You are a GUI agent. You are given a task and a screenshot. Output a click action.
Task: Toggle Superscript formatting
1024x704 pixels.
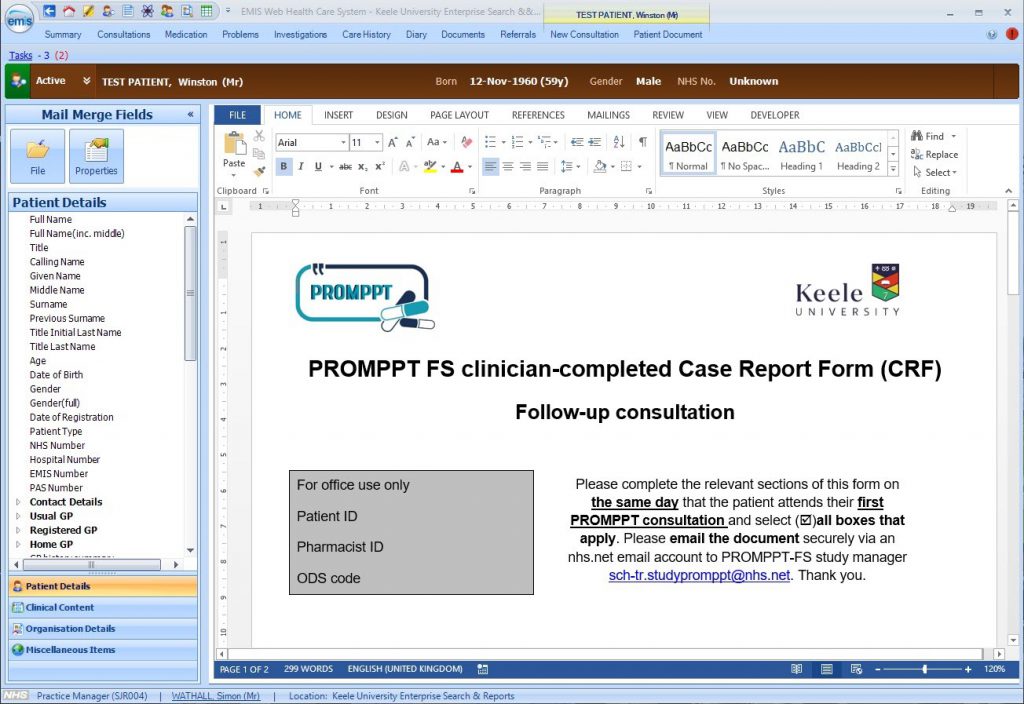pos(379,167)
